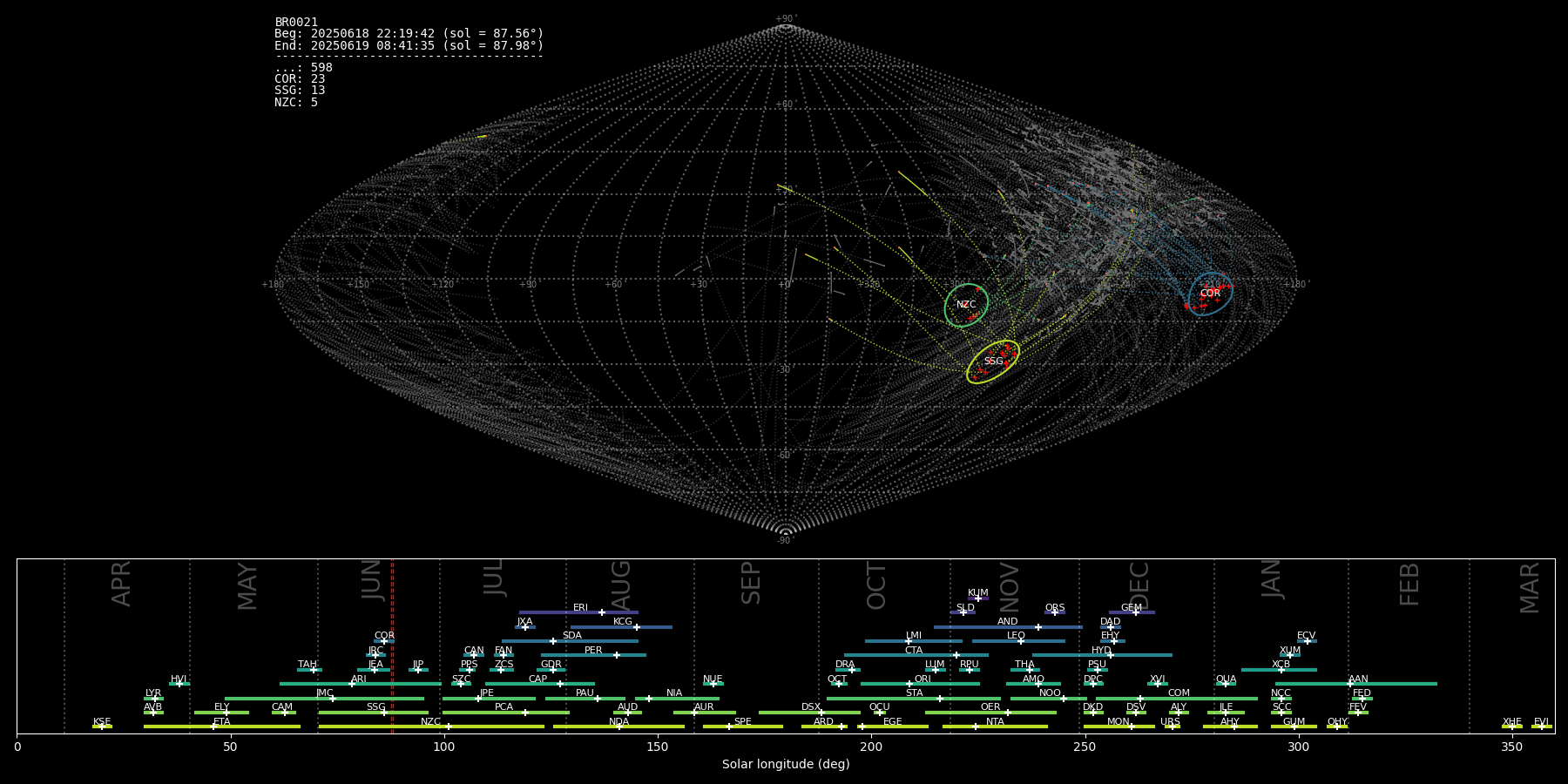Screen dimensions: 1568x784
Task: Click the LYR shower label in timeline
Action: pyautogui.click(x=153, y=693)
